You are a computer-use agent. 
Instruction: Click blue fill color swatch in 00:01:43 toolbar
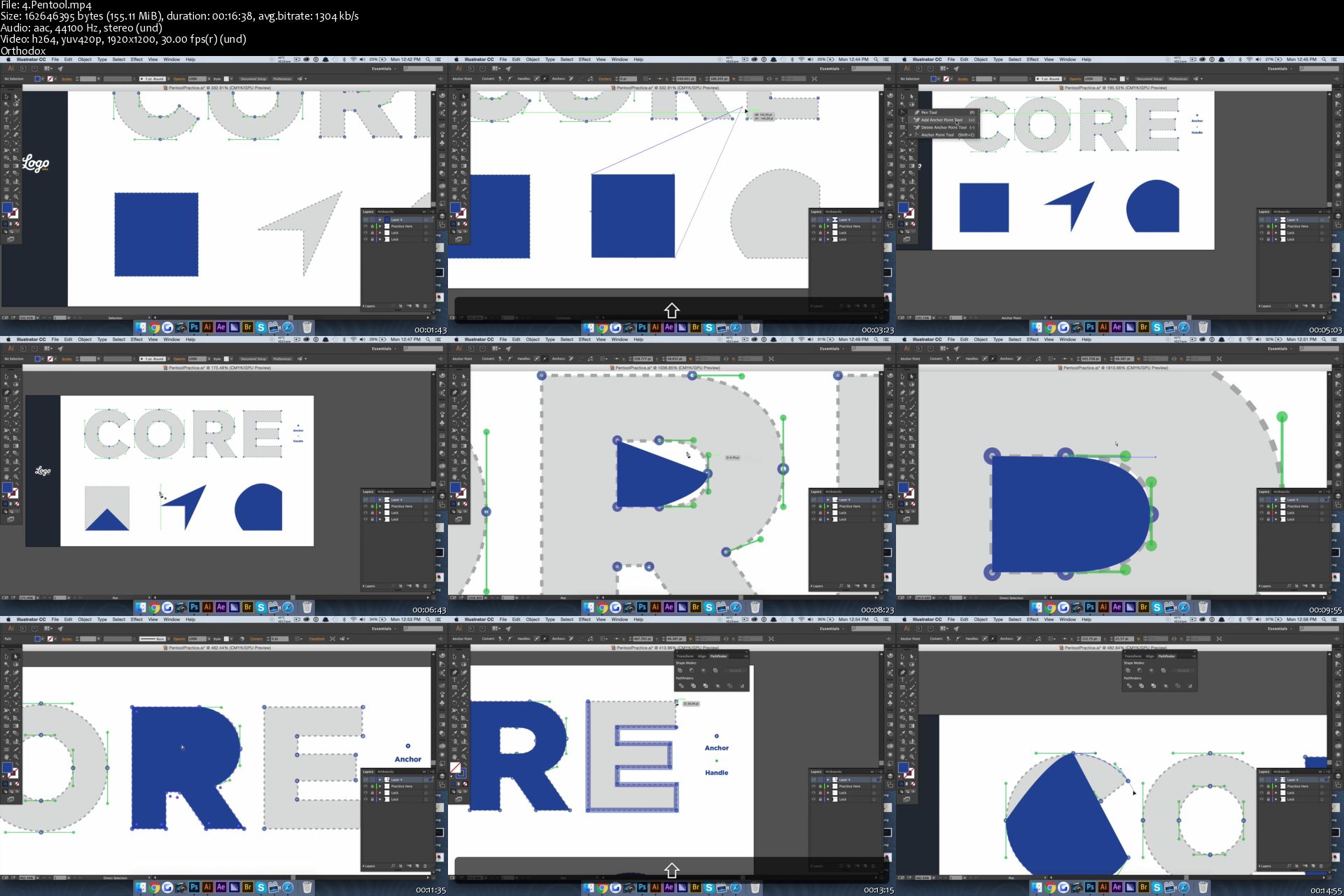click(x=8, y=208)
